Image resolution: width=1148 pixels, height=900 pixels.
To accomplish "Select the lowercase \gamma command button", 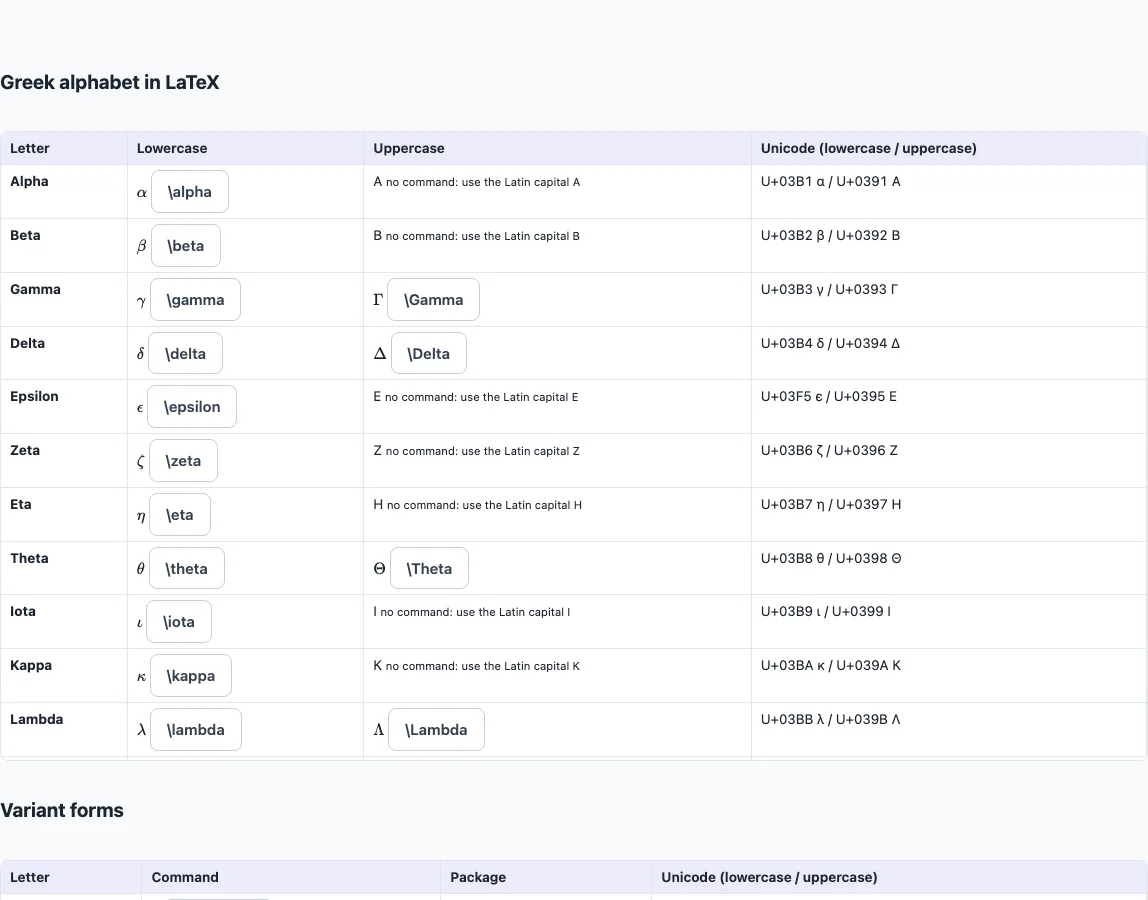I will (x=195, y=300).
